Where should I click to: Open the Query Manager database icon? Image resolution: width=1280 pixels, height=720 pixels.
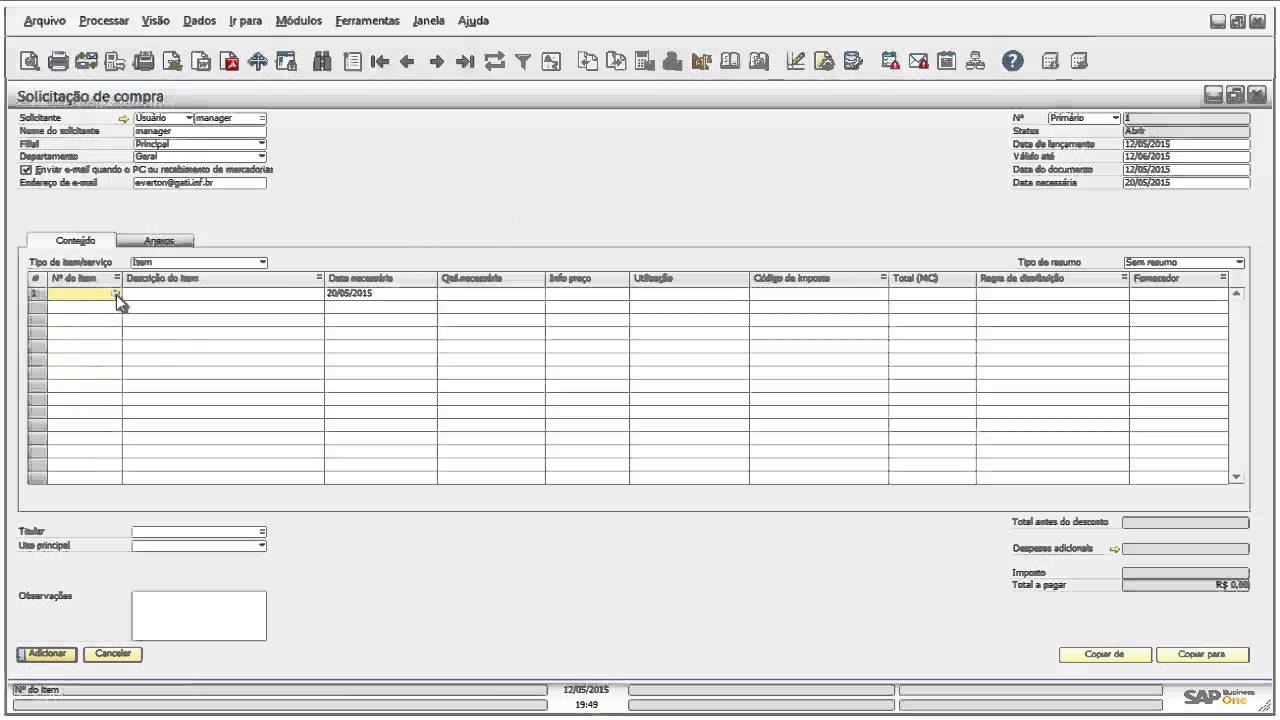pyautogui.click(x=853, y=61)
